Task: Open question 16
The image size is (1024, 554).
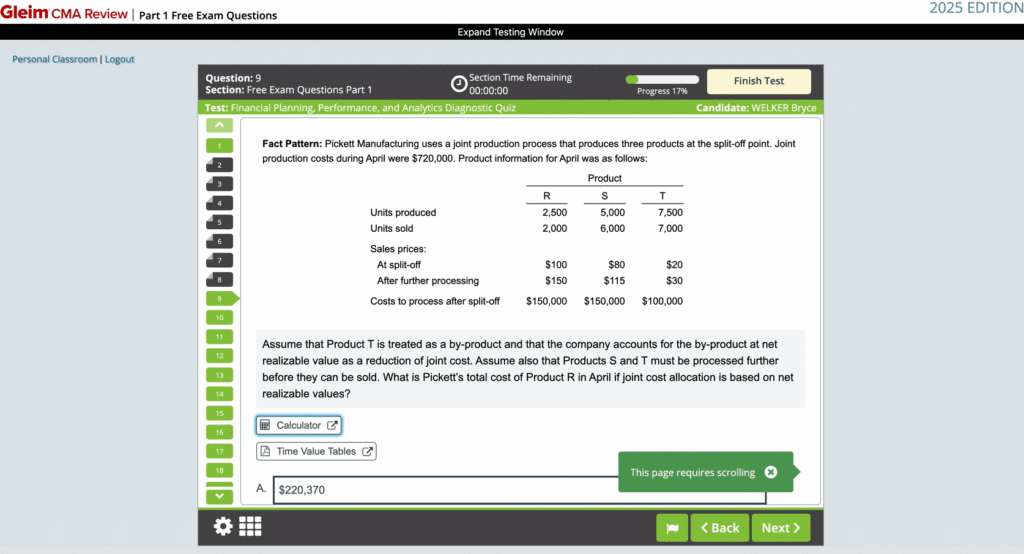Action: click(219, 432)
